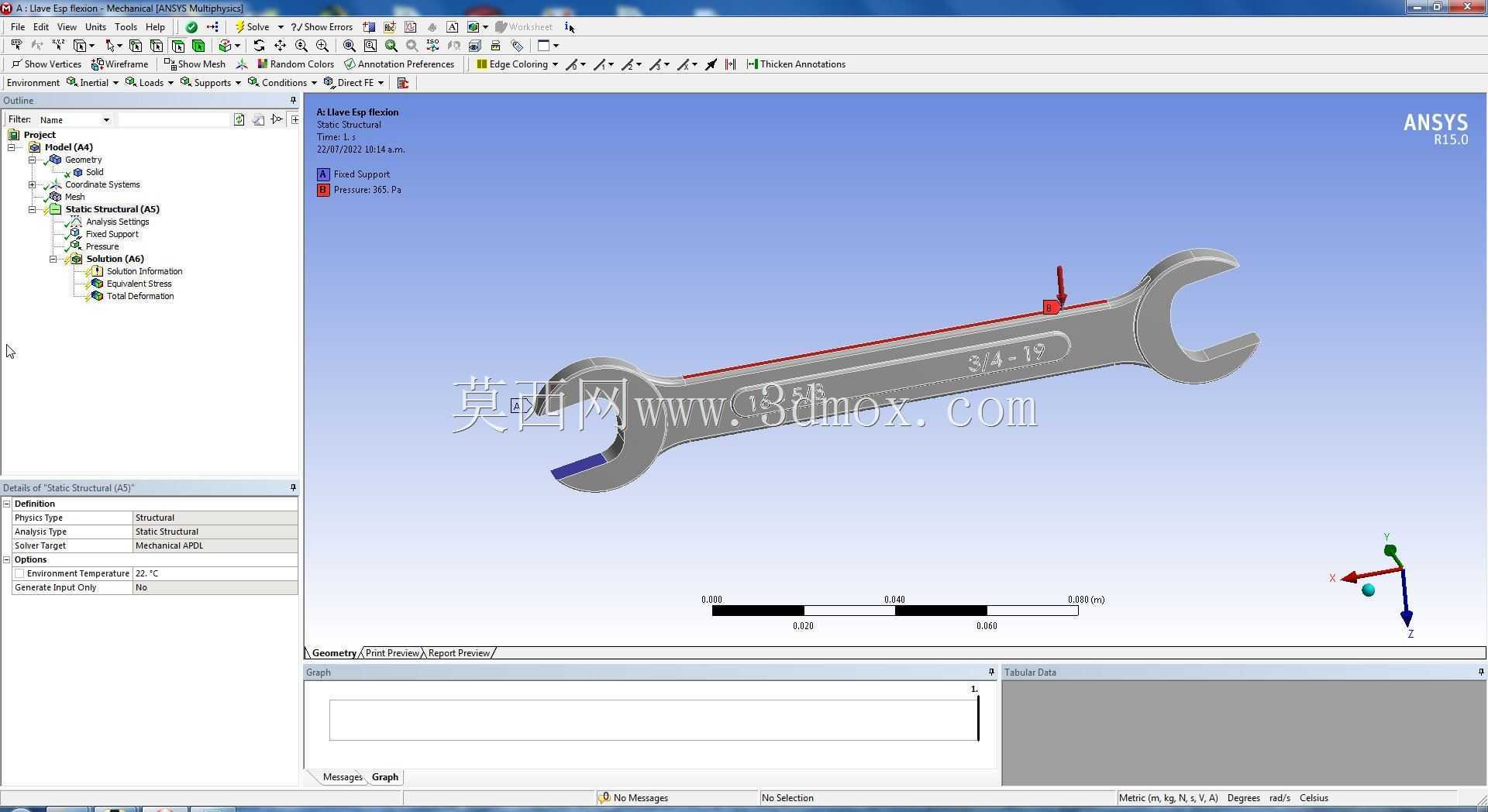Switch to the Messages tab

(342, 778)
